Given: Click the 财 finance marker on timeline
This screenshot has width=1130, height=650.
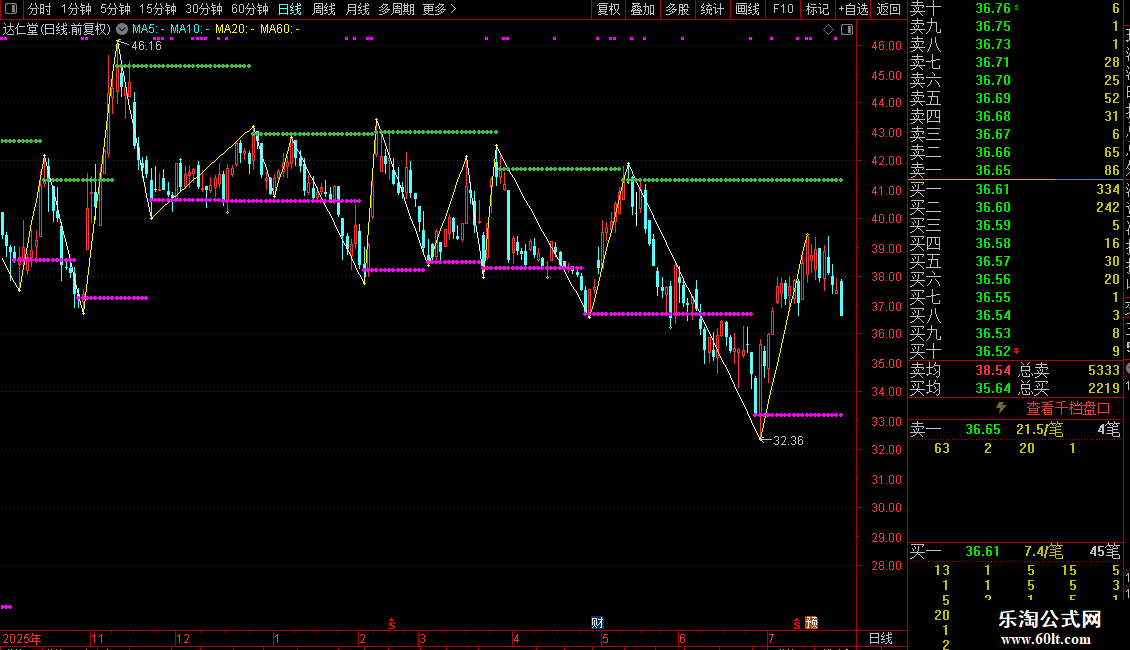Looking at the screenshot, I should tap(597, 623).
